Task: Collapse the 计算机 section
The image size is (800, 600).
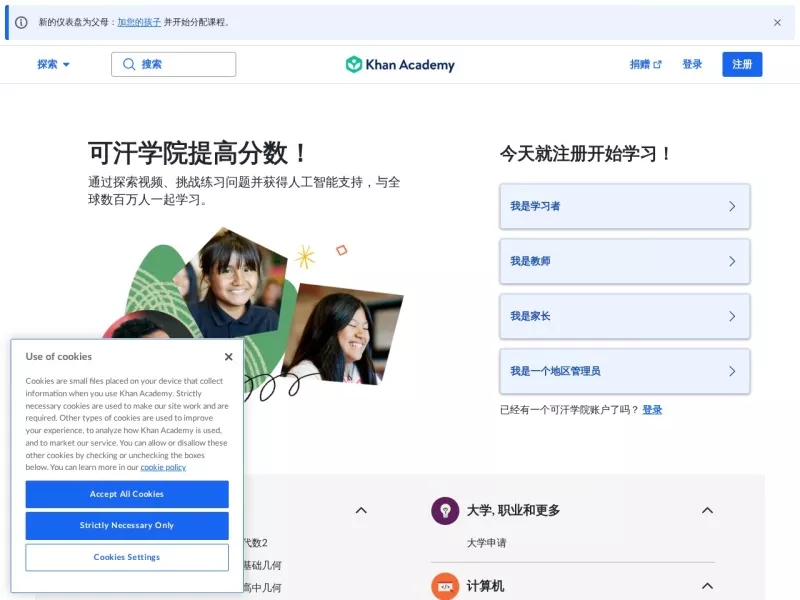Action: pos(707,586)
